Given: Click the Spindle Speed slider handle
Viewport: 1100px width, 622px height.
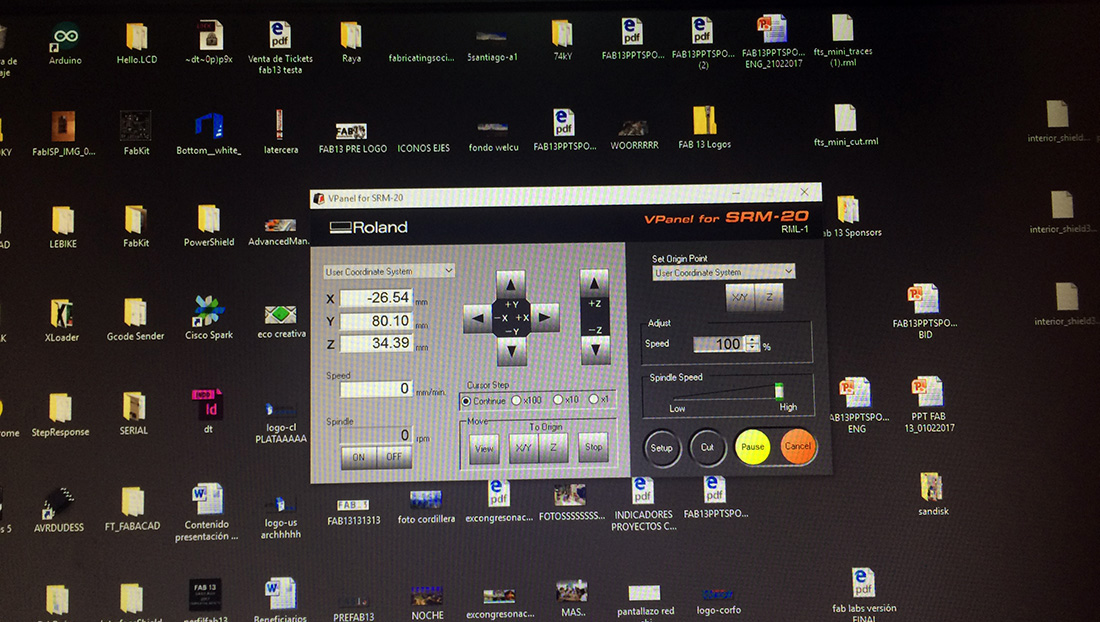Looking at the screenshot, I should [779, 391].
